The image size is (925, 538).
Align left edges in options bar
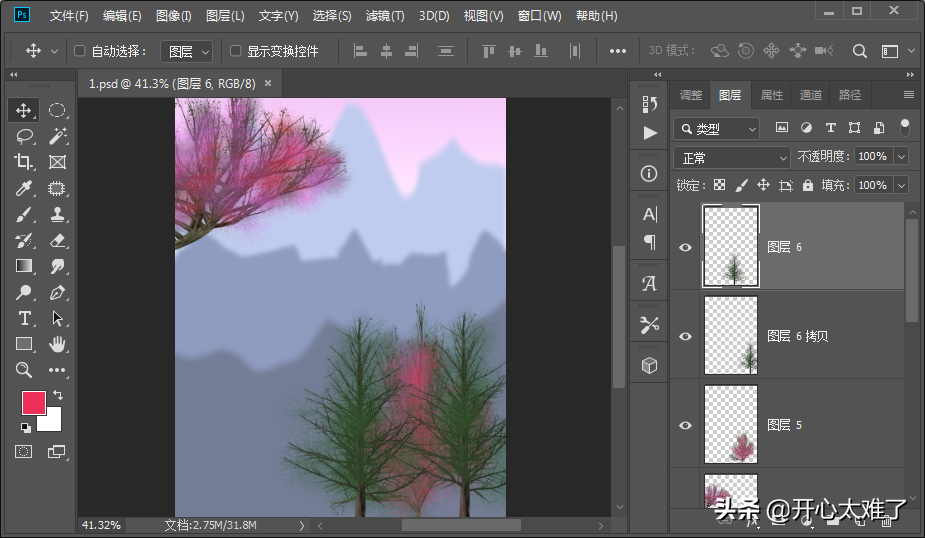[x=360, y=51]
